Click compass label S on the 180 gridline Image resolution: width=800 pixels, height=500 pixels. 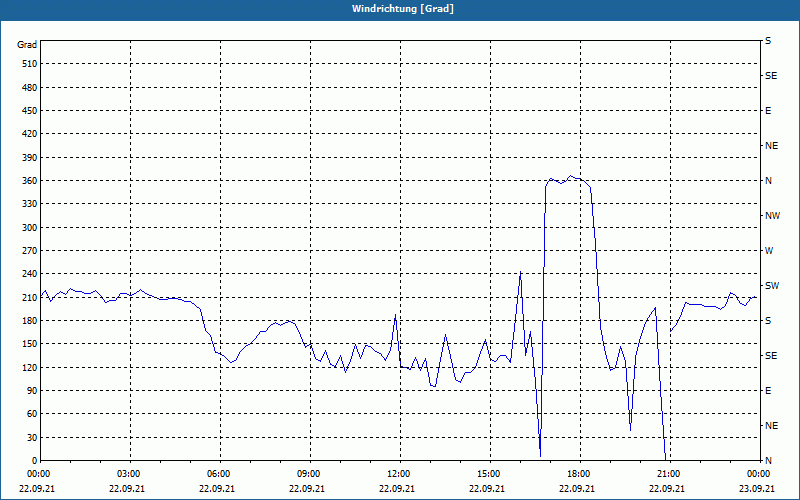tap(768, 320)
